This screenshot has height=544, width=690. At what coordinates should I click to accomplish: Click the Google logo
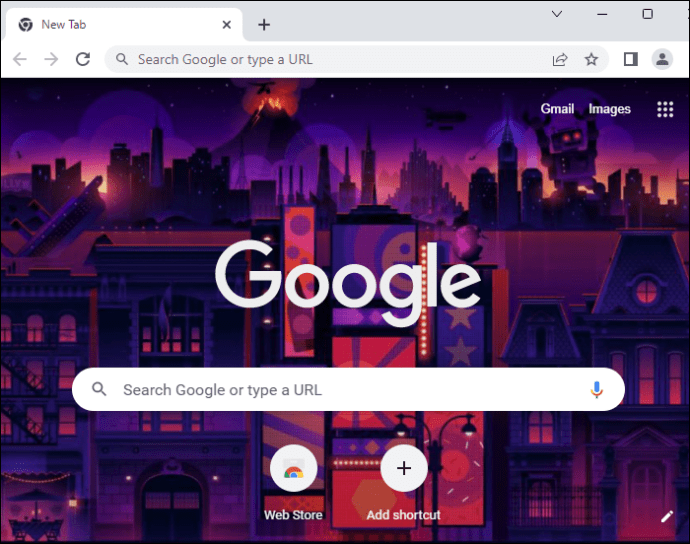(348, 282)
